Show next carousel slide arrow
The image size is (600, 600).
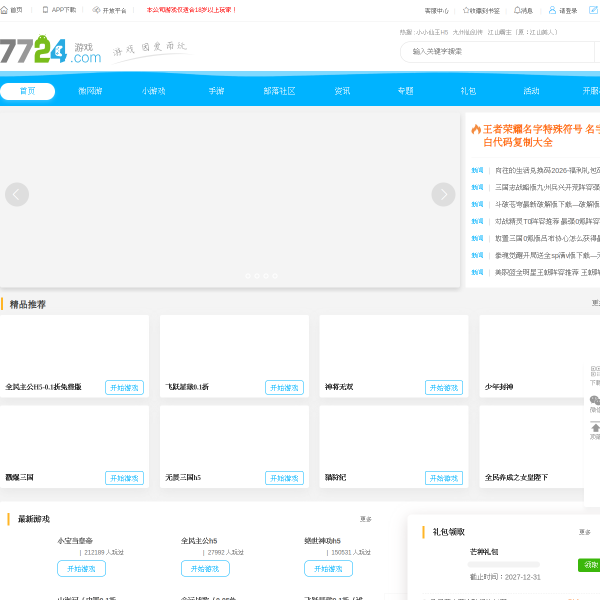443,194
